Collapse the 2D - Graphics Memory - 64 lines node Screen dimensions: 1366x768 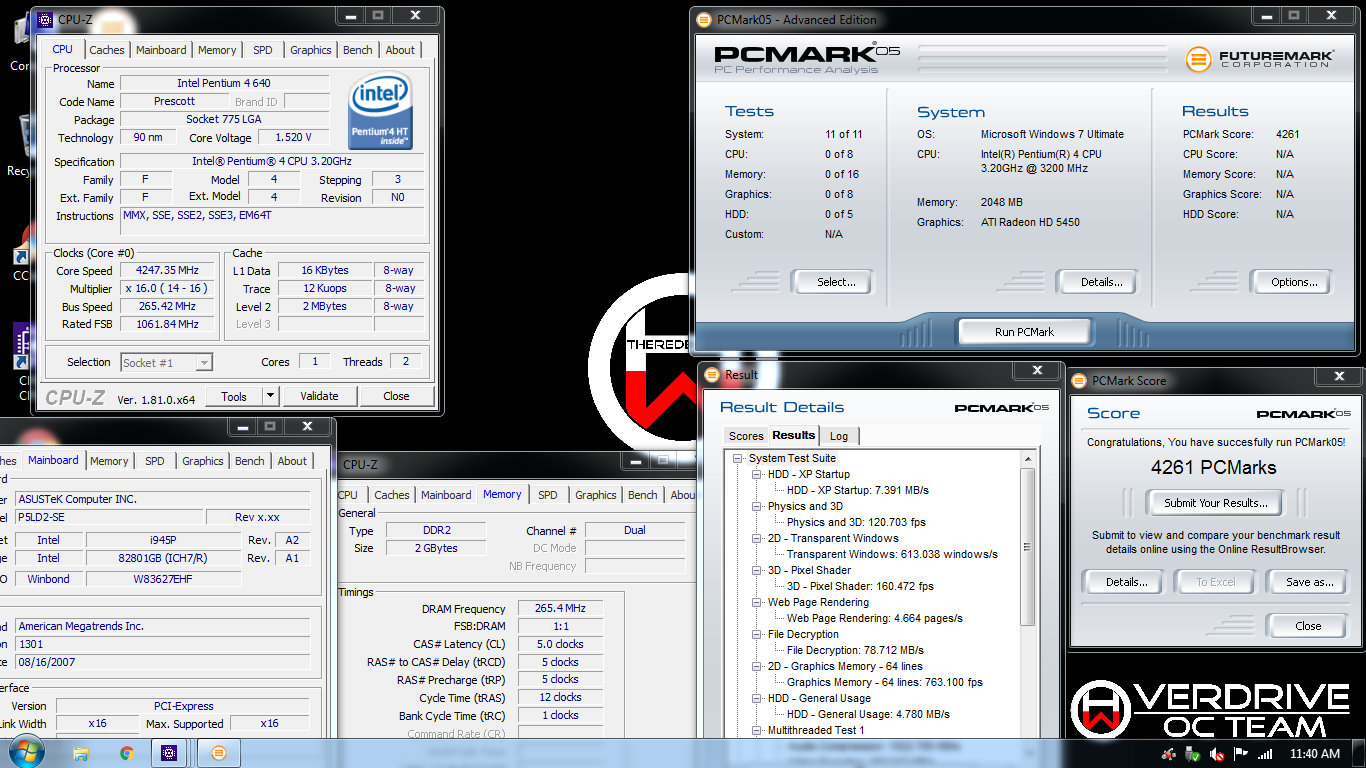point(757,666)
